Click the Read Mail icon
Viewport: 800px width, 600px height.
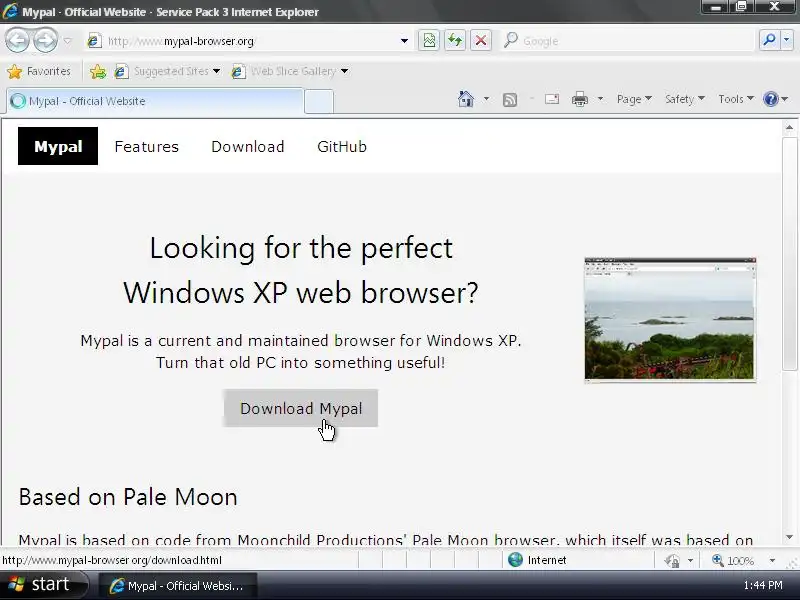coord(552,99)
